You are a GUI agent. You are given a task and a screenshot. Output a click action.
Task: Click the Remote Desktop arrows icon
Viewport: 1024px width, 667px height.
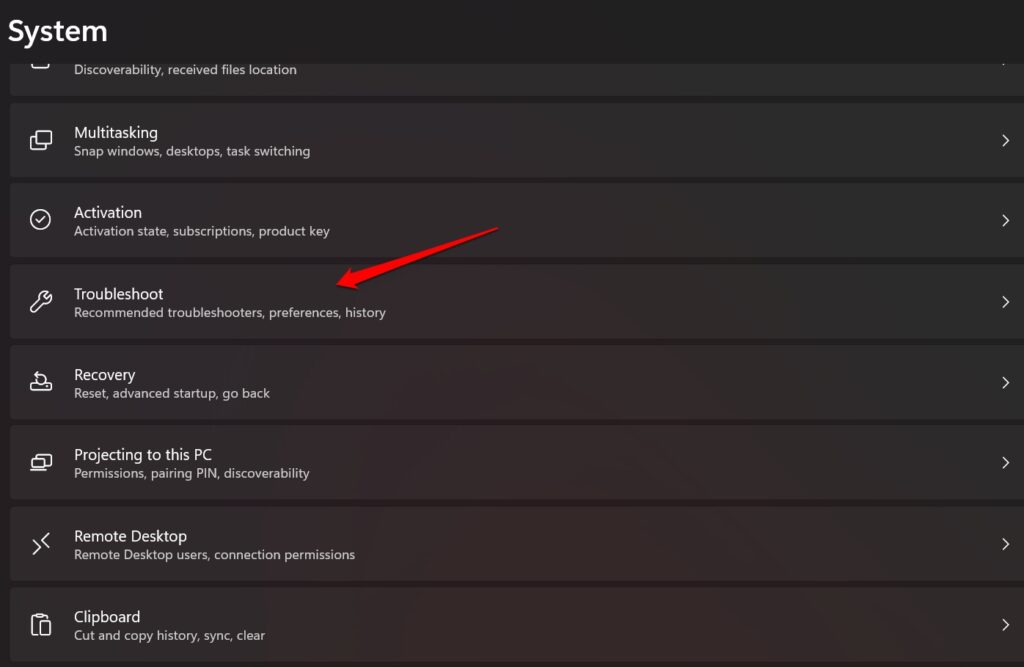40,543
